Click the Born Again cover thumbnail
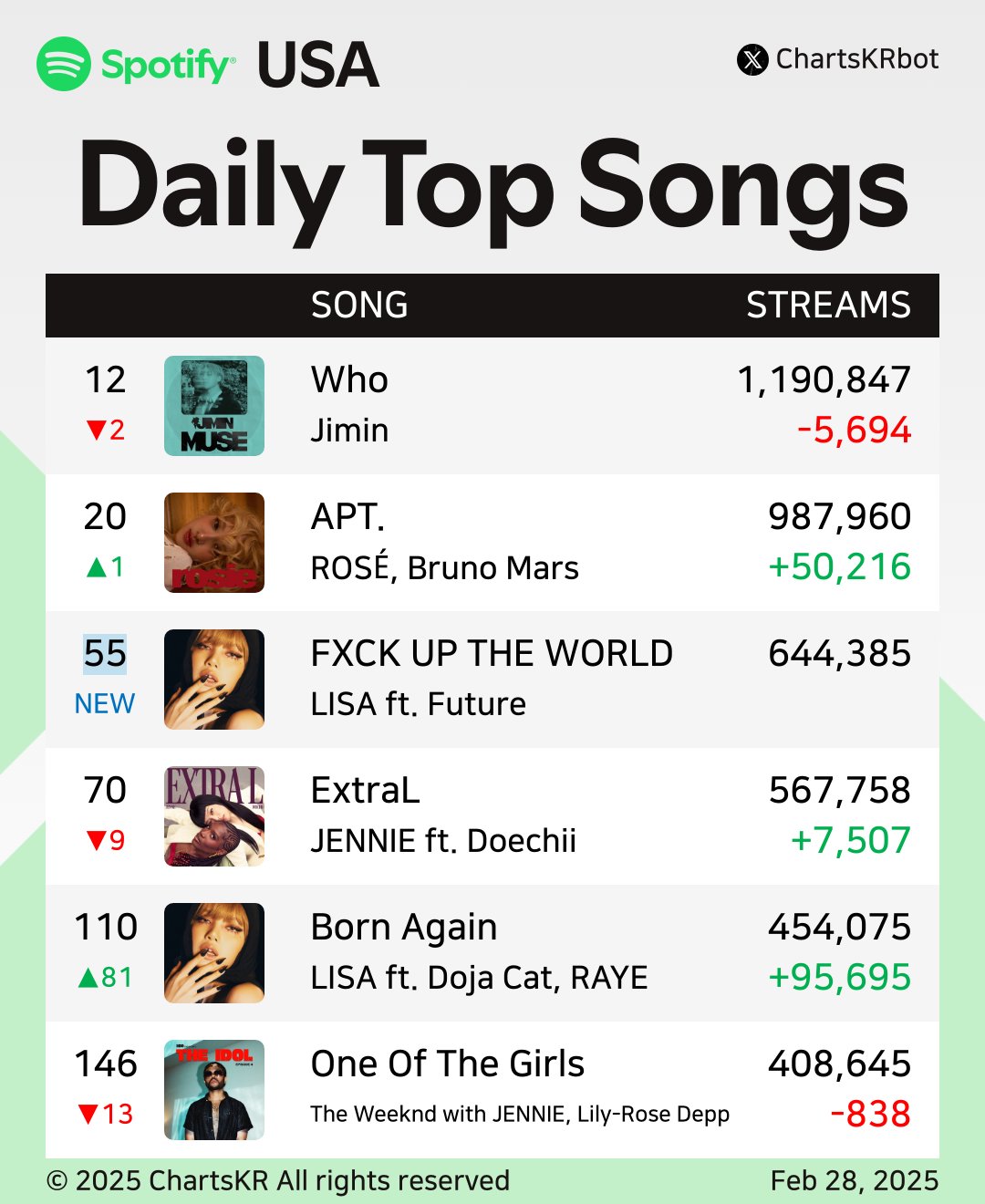The height and width of the screenshot is (1204, 985). click(214, 953)
